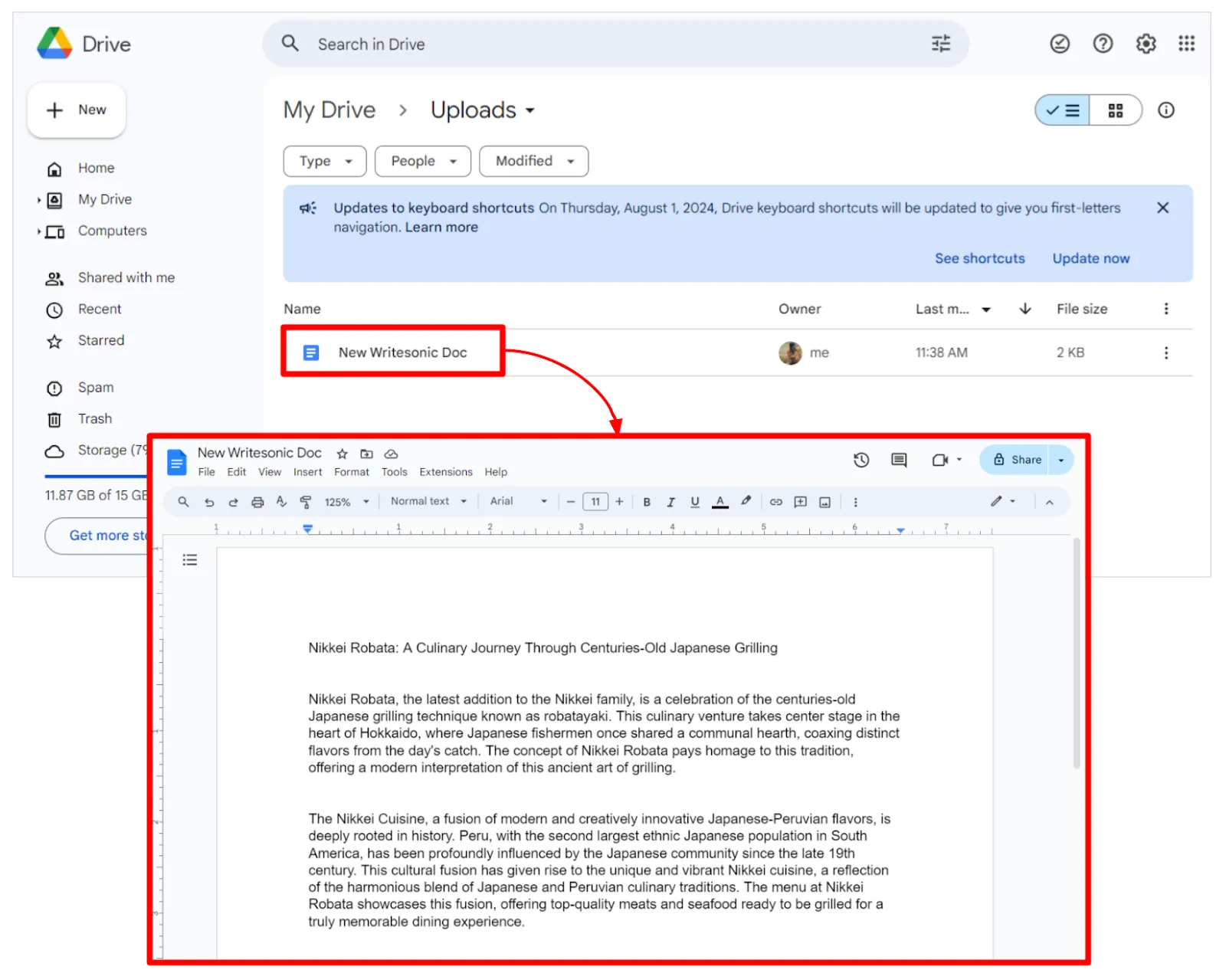
Task: Open version history clock icon in Docs
Action: [861, 460]
